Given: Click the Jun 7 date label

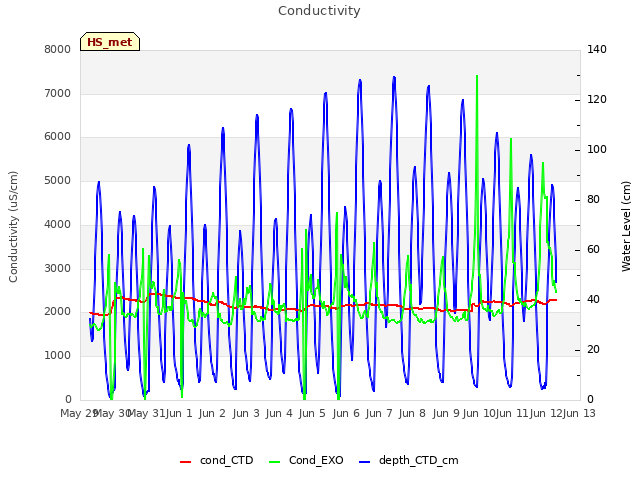Looking at the screenshot, I should click(x=379, y=413).
